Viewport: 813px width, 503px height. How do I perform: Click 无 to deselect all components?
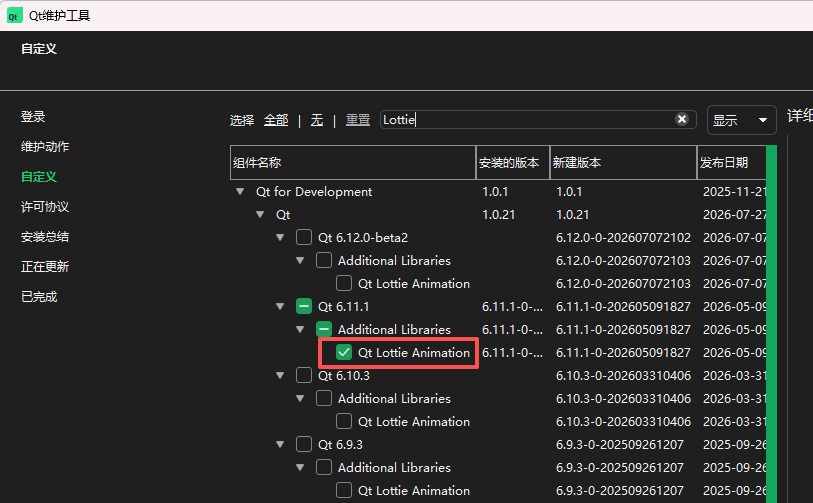tap(317, 120)
